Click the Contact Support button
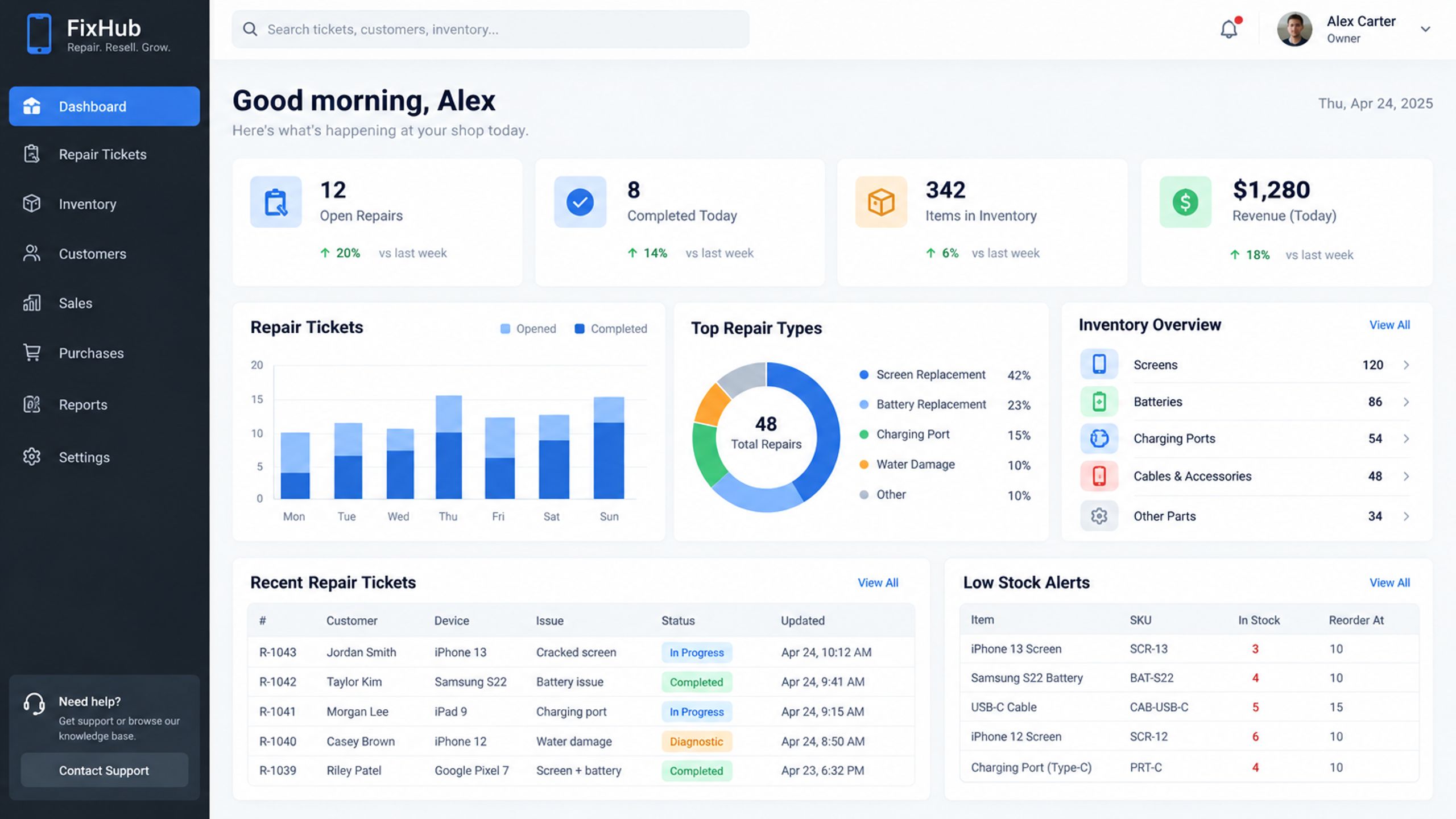 (x=105, y=770)
